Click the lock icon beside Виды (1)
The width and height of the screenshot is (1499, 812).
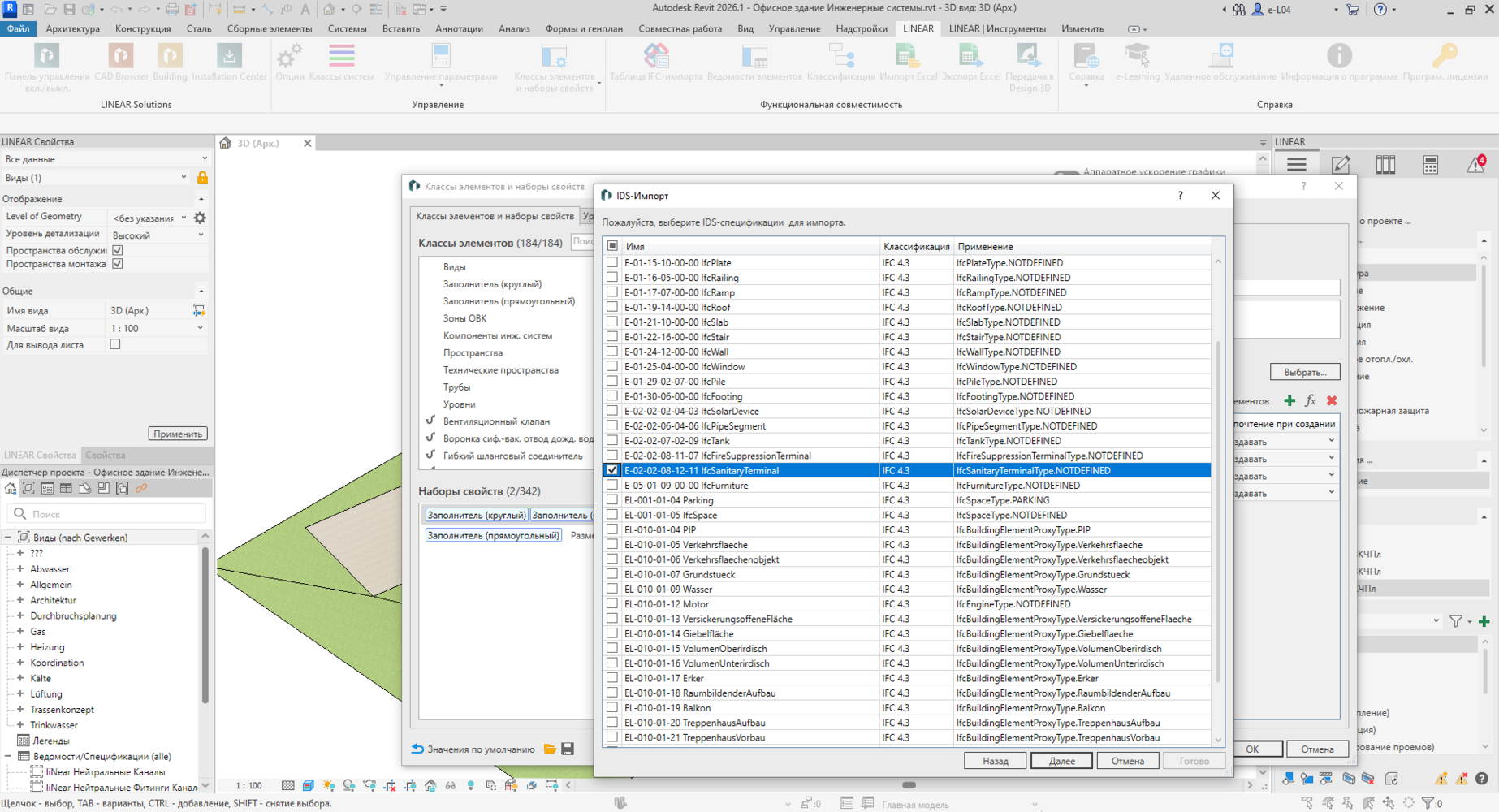click(x=202, y=177)
